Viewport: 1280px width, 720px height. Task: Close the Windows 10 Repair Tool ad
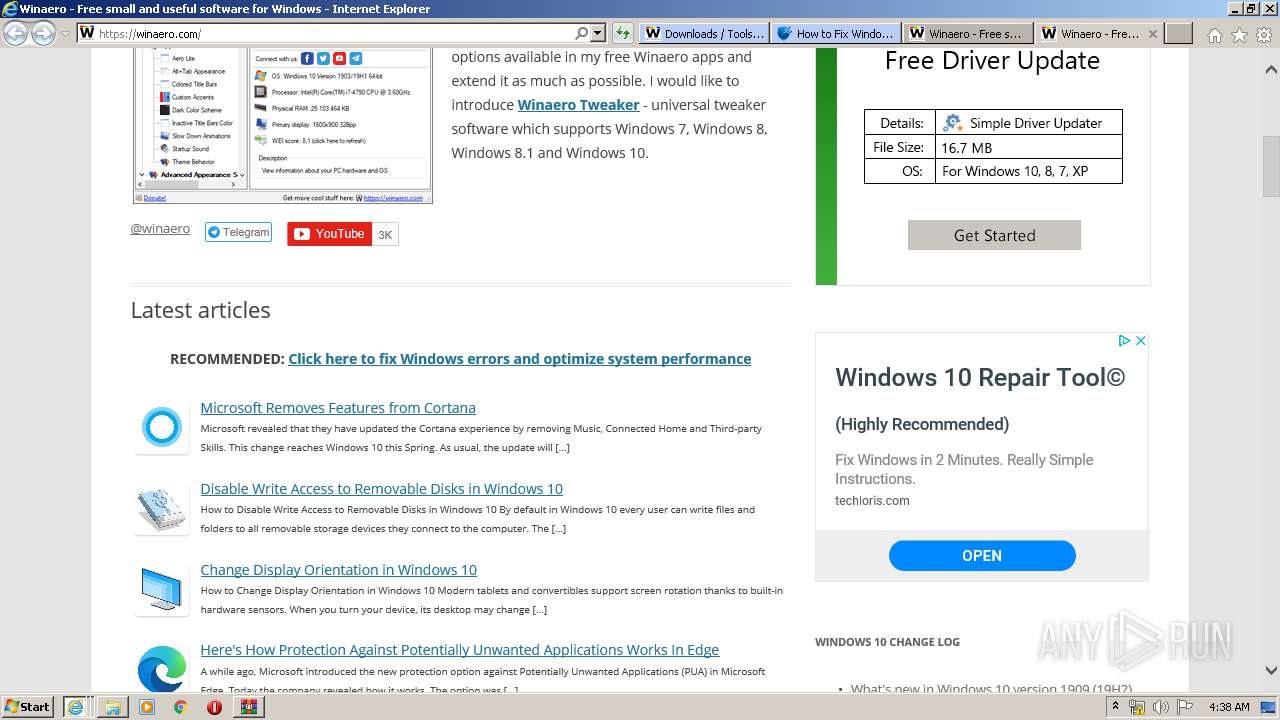[1140, 341]
